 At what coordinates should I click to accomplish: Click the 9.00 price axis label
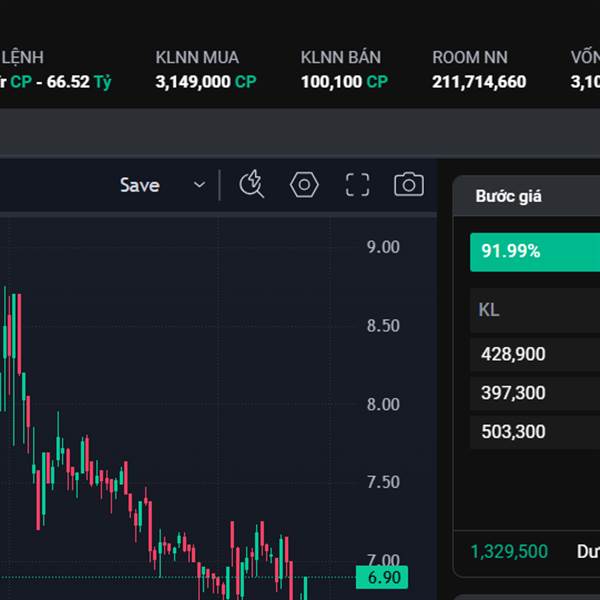click(383, 247)
